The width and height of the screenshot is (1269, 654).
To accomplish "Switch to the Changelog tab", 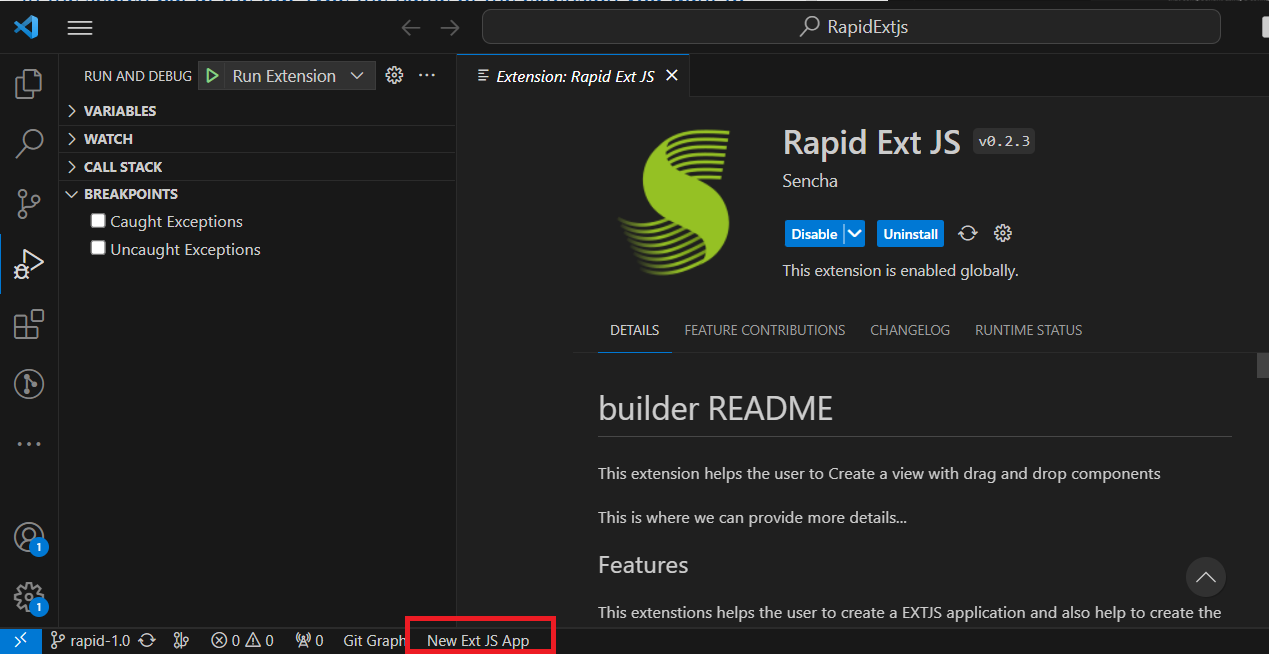I will (909, 330).
